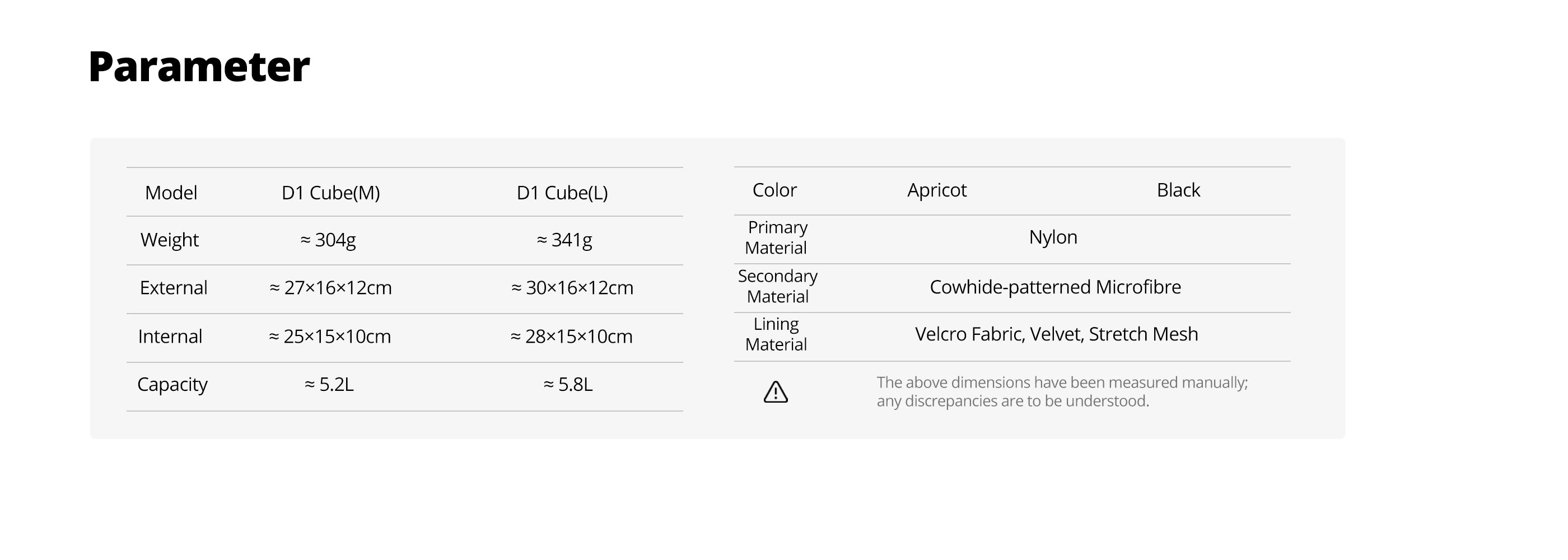1568x560 pixels.
Task: Select the D1 Cube(M) model header
Action: [330, 193]
